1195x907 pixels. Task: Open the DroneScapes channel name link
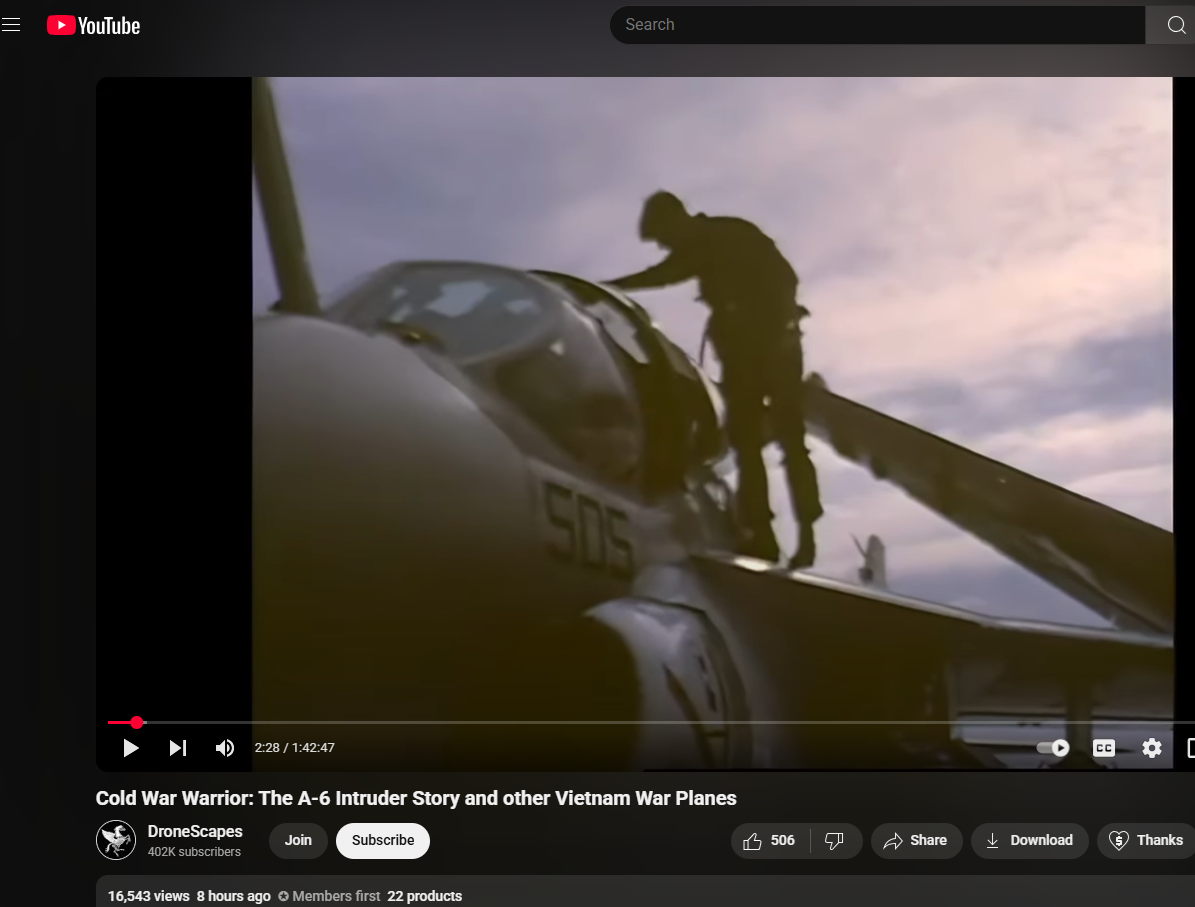[x=195, y=832]
